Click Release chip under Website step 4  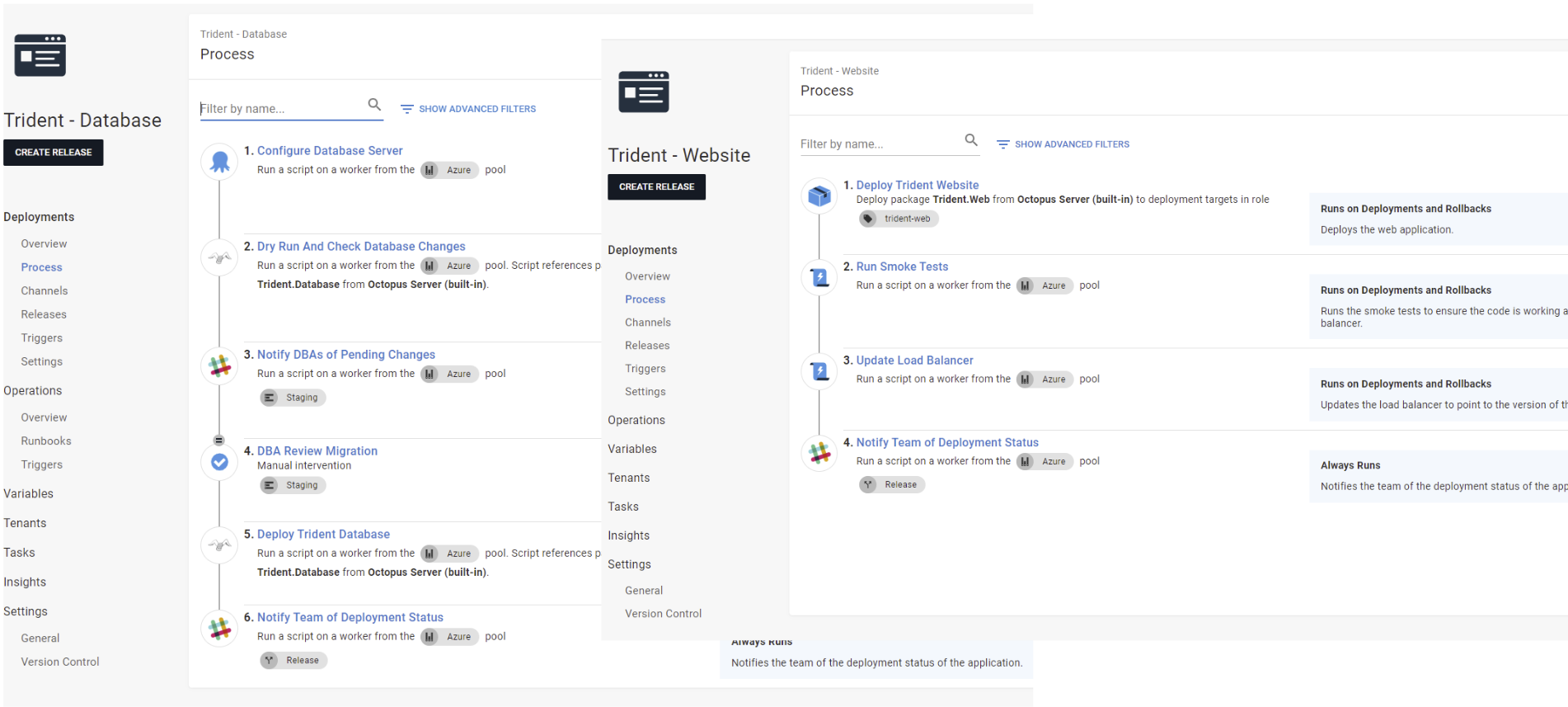tap(892, 484)
